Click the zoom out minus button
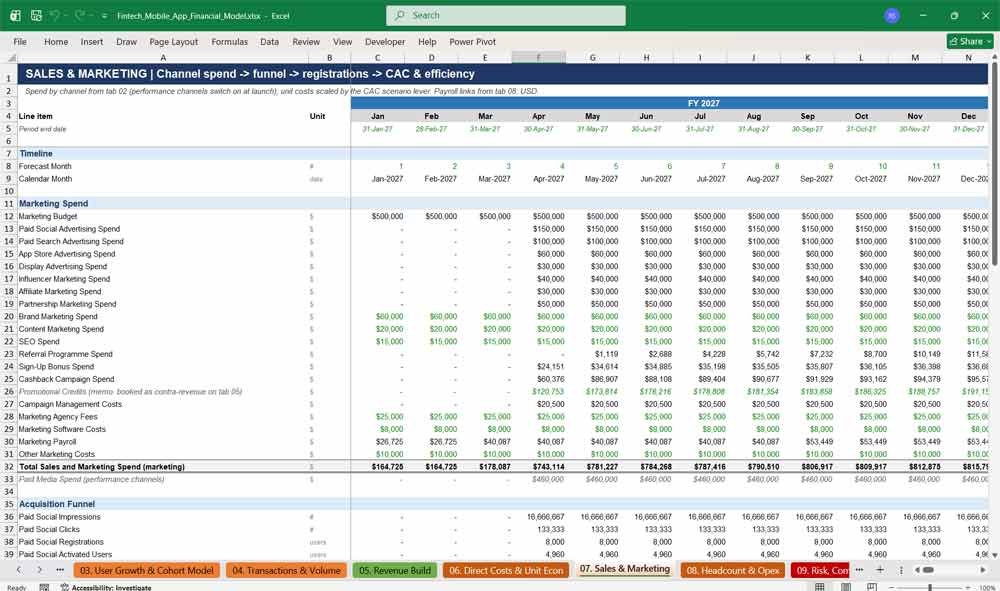This screenshot has height=591, width=1000. (892, 587)
